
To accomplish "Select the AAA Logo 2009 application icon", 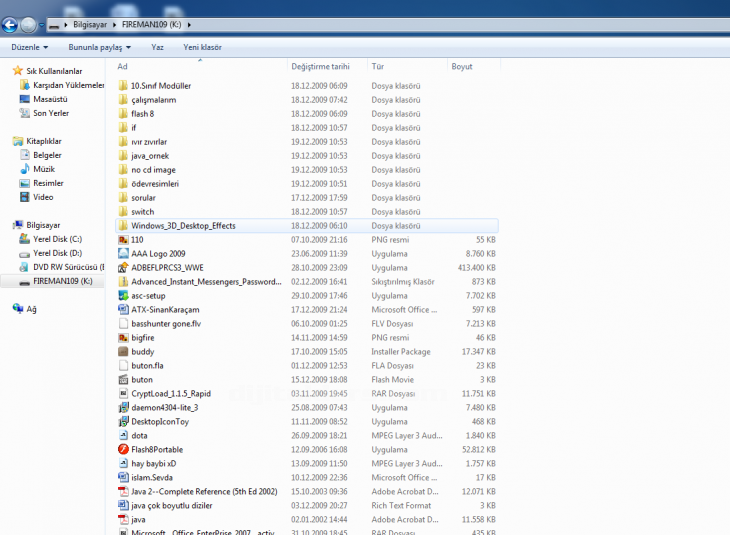I will [123, 253].
